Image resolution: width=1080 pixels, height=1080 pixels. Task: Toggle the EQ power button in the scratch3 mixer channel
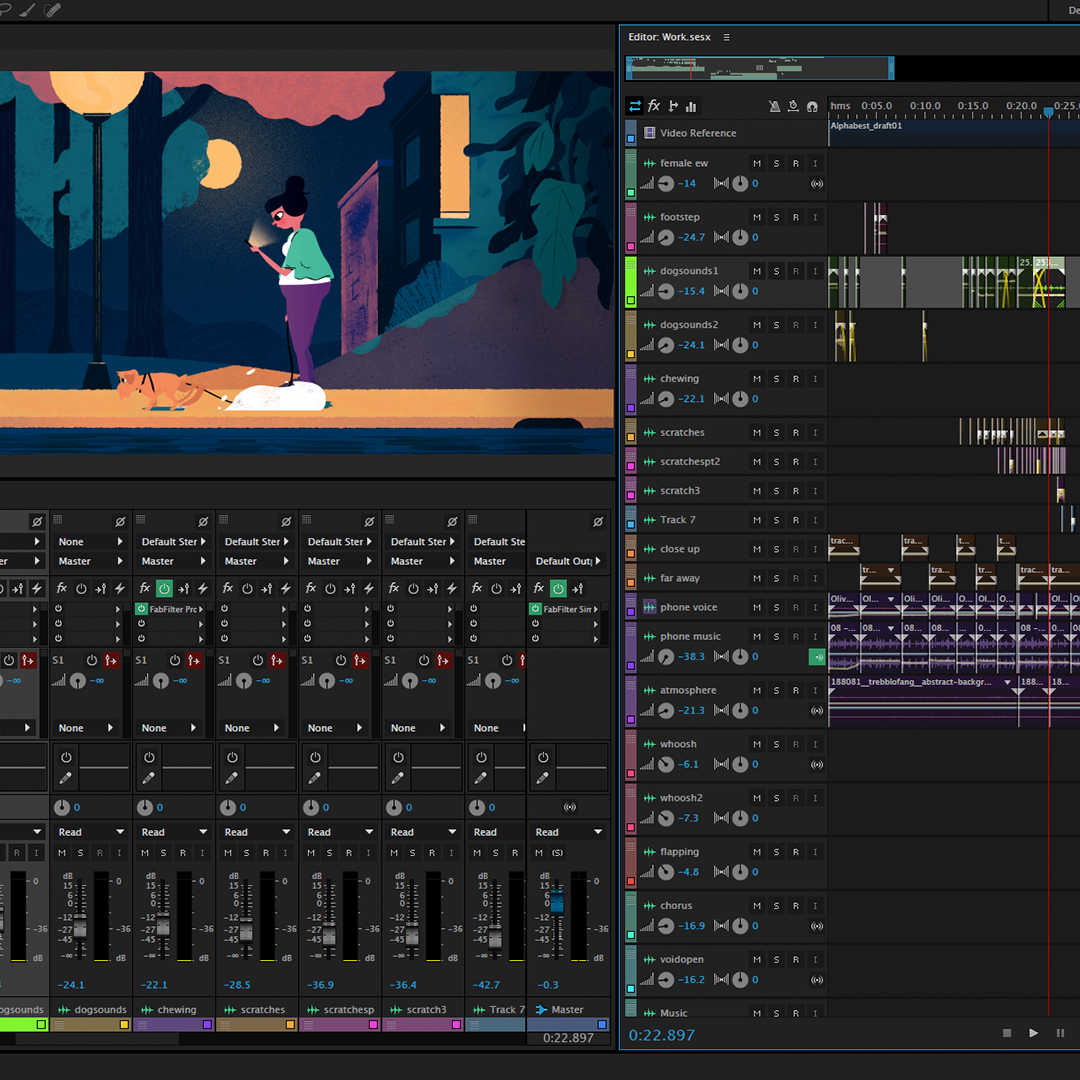398,757
